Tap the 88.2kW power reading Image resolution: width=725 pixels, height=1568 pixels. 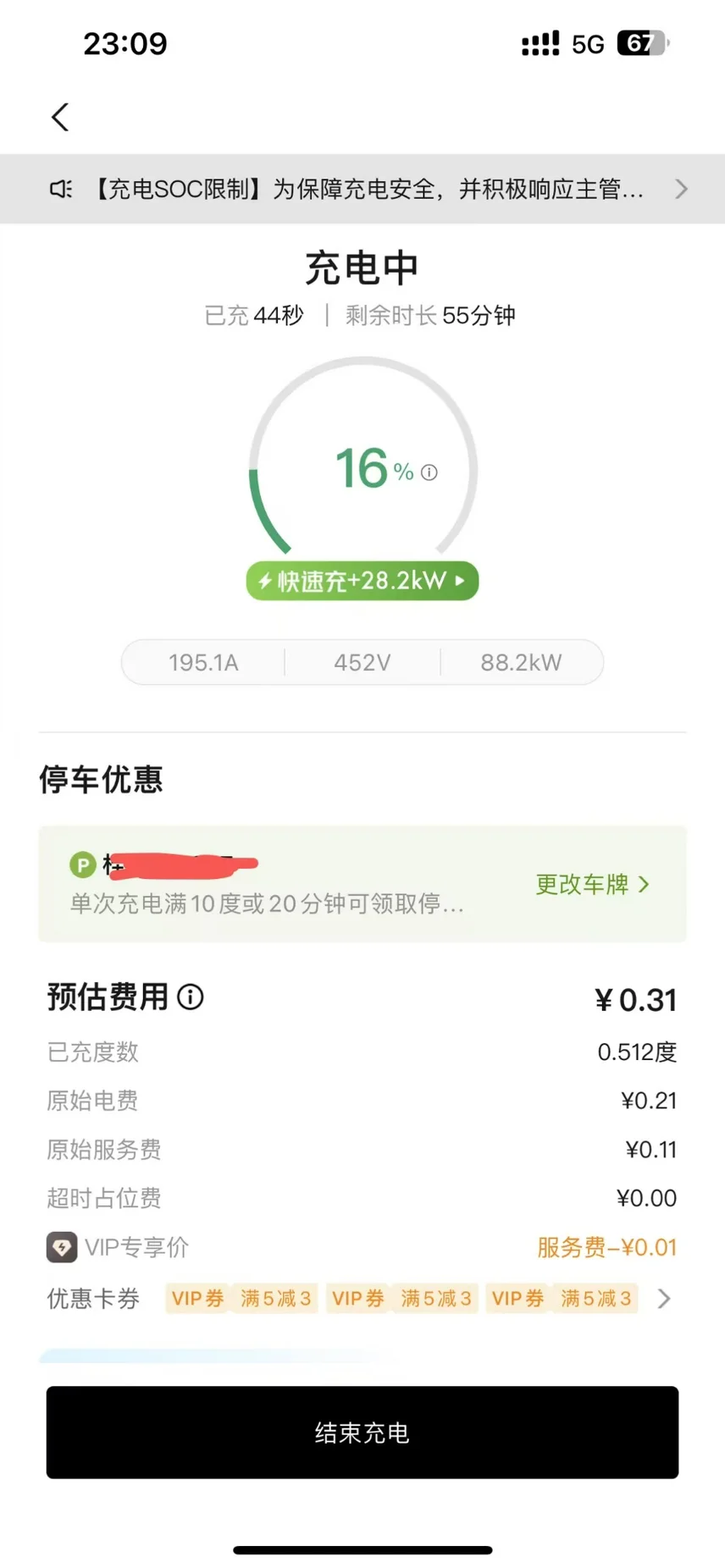(521, 662)
